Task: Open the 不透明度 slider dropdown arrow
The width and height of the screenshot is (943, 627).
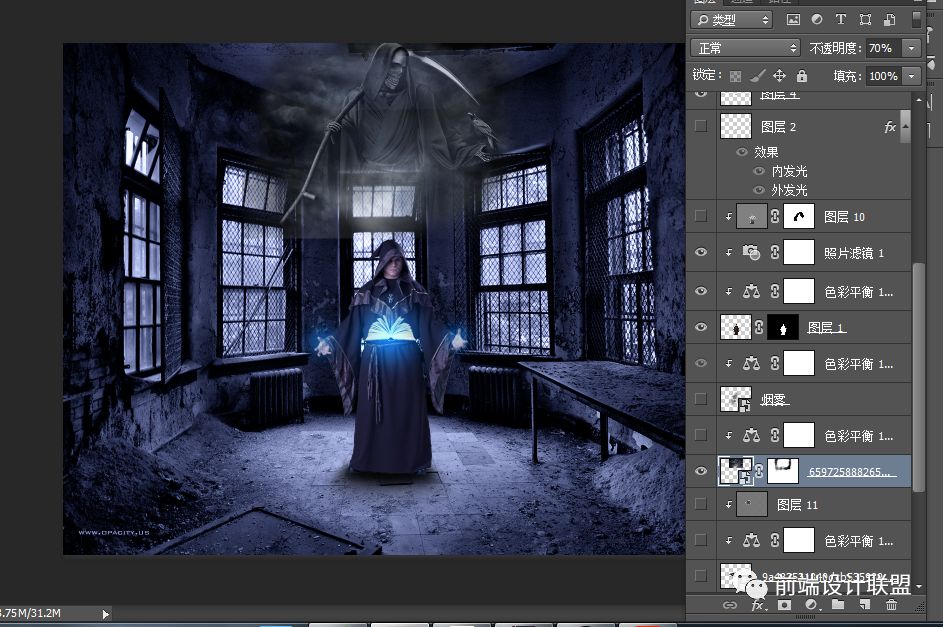Action: point(912,48)
